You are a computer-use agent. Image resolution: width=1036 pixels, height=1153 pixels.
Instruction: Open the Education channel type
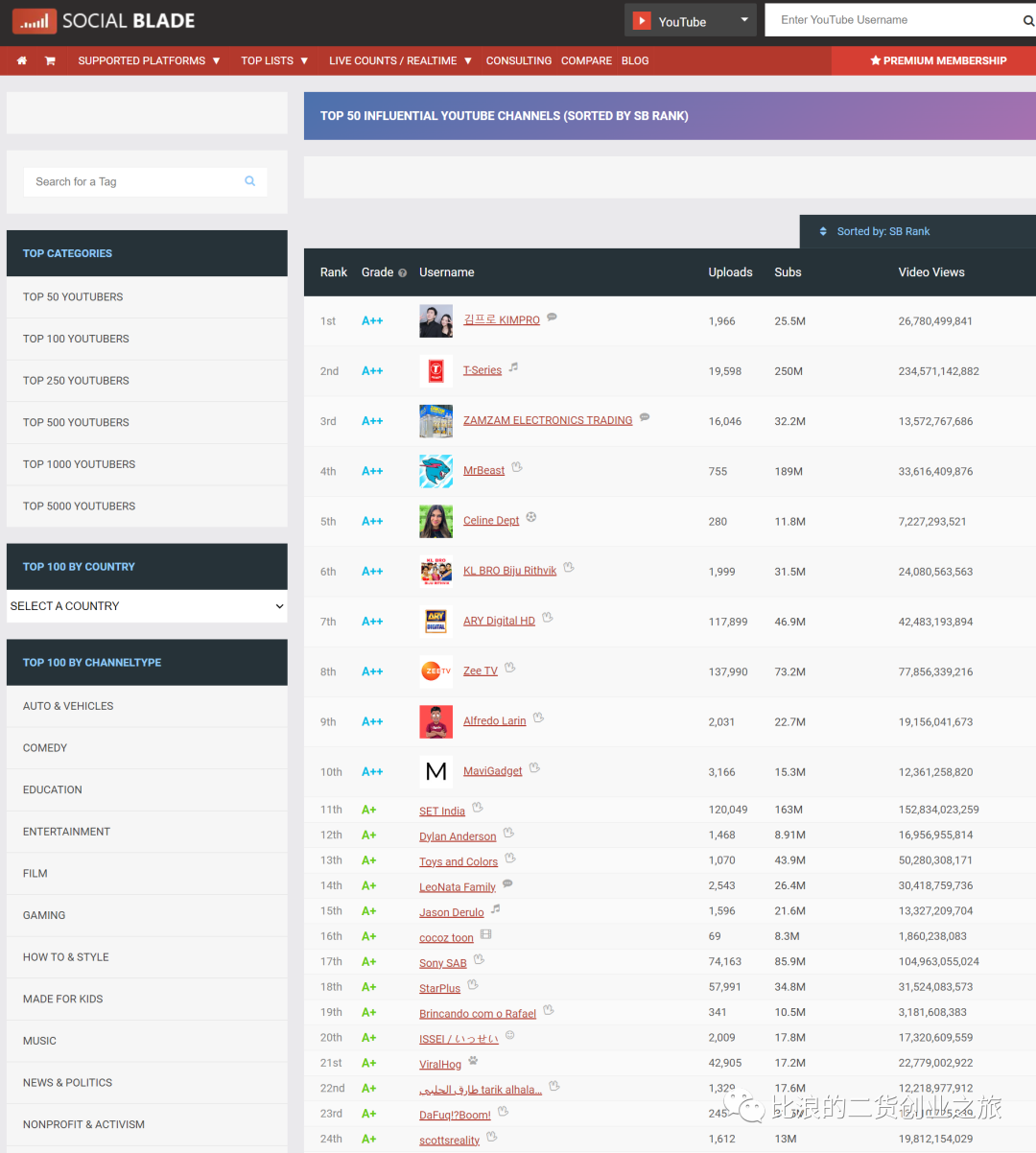(147, 790)
